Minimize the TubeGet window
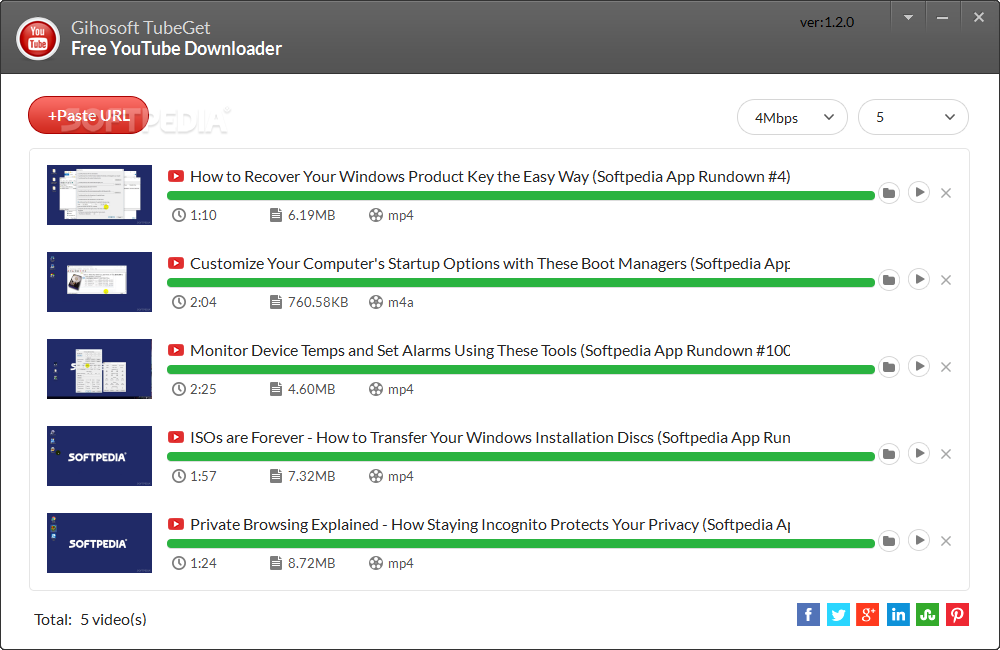 tap(942, 18)
